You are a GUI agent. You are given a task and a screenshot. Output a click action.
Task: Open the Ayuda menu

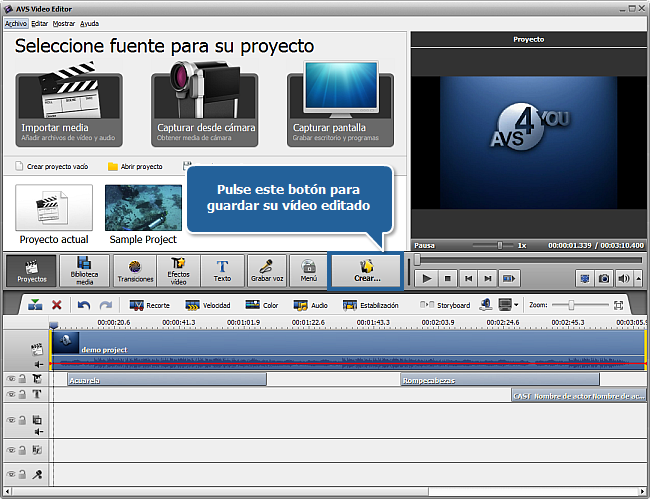tap(90, 24)
